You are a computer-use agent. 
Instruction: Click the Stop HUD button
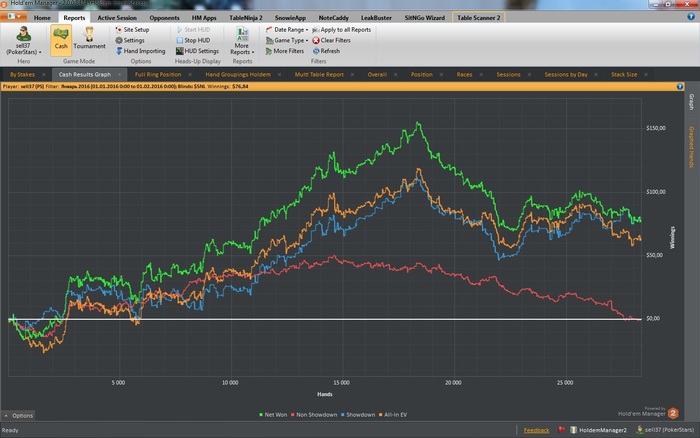pyautogui.click(x=193, y=40)
